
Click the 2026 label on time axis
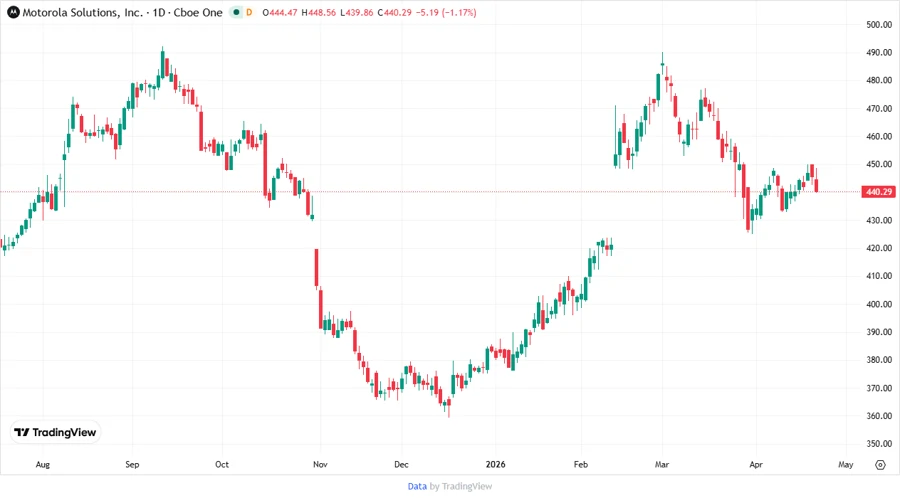pos(495,465)
